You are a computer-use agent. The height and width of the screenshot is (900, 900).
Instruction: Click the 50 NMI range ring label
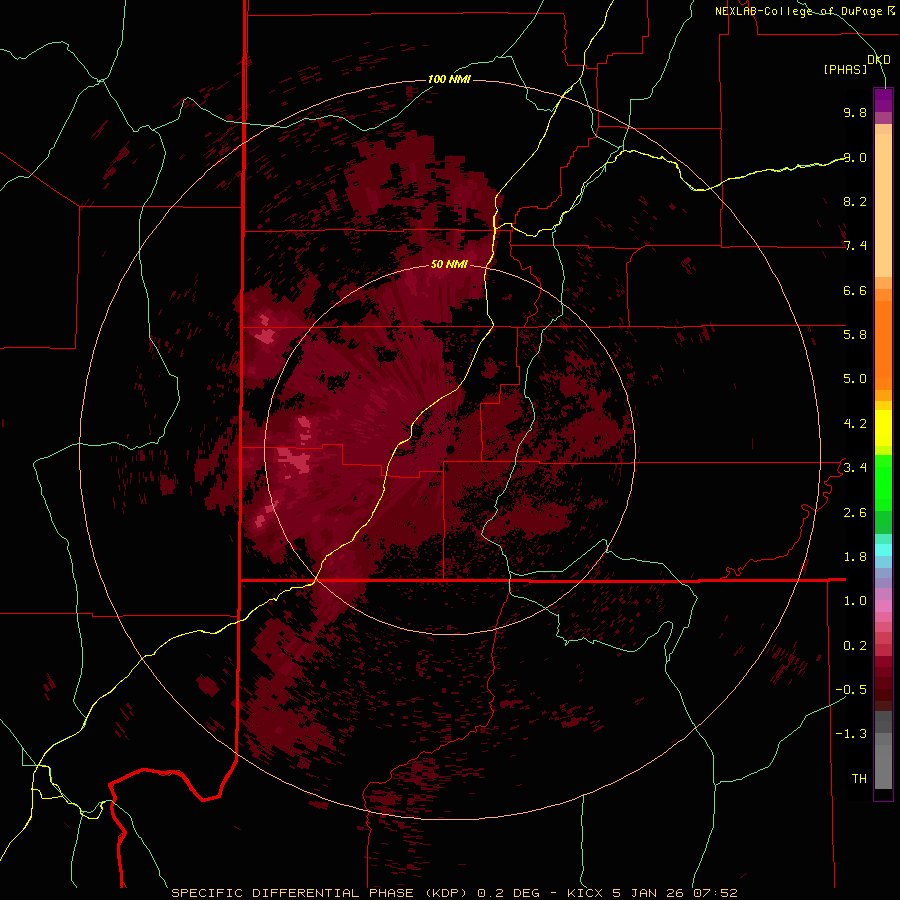pyautogui.click(x=449, y=265)
